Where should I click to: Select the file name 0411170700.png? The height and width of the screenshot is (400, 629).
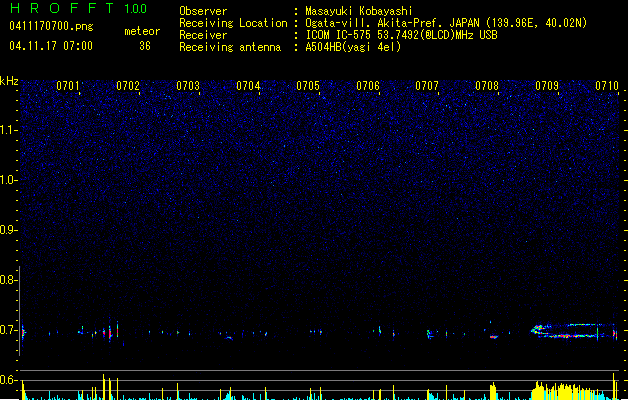click(51, 26)
